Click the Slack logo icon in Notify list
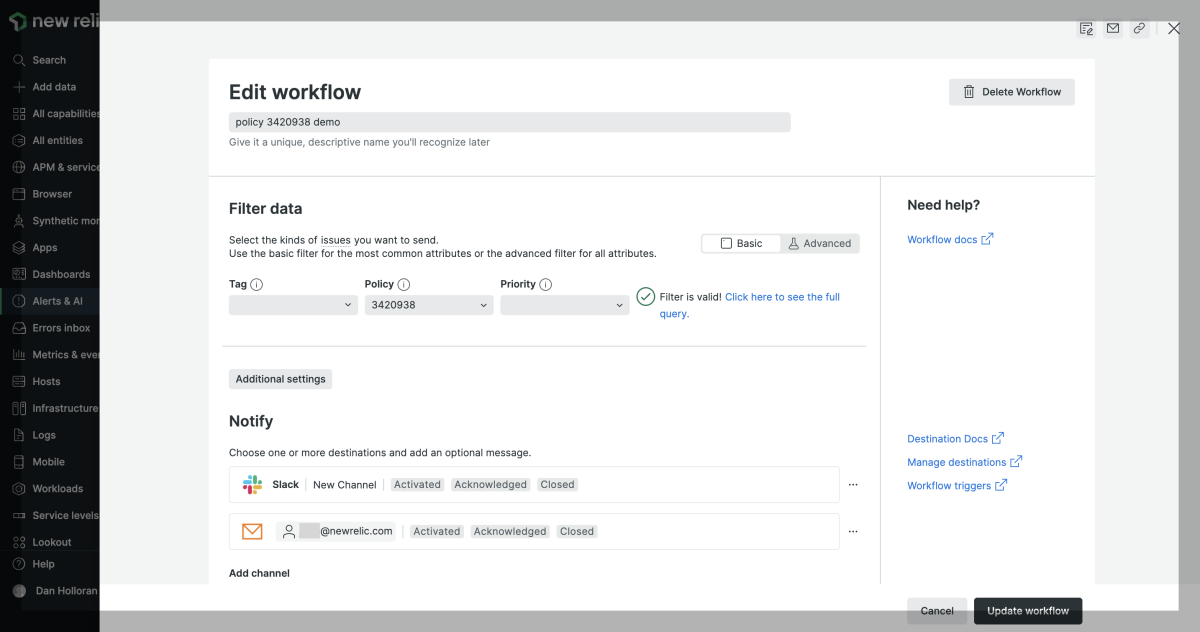The image size is (1200, 632). click(252, 485)
